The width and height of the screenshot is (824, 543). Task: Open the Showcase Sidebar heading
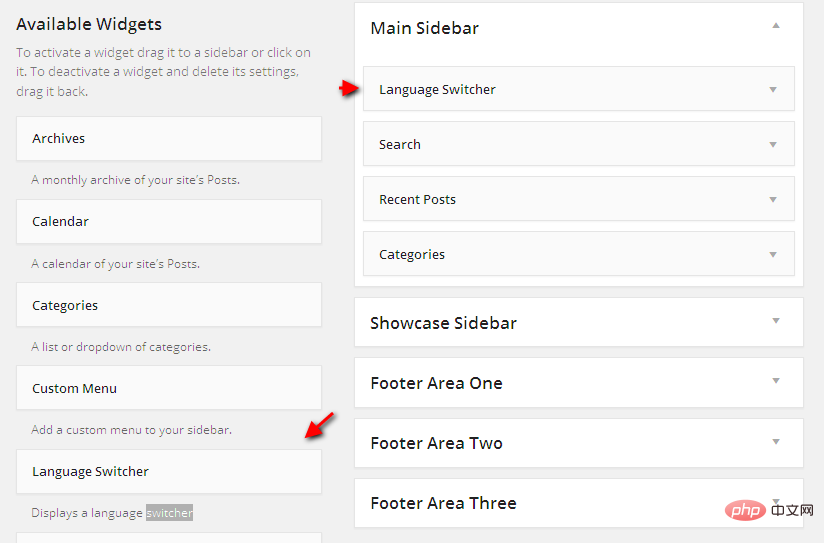point(443,323)
